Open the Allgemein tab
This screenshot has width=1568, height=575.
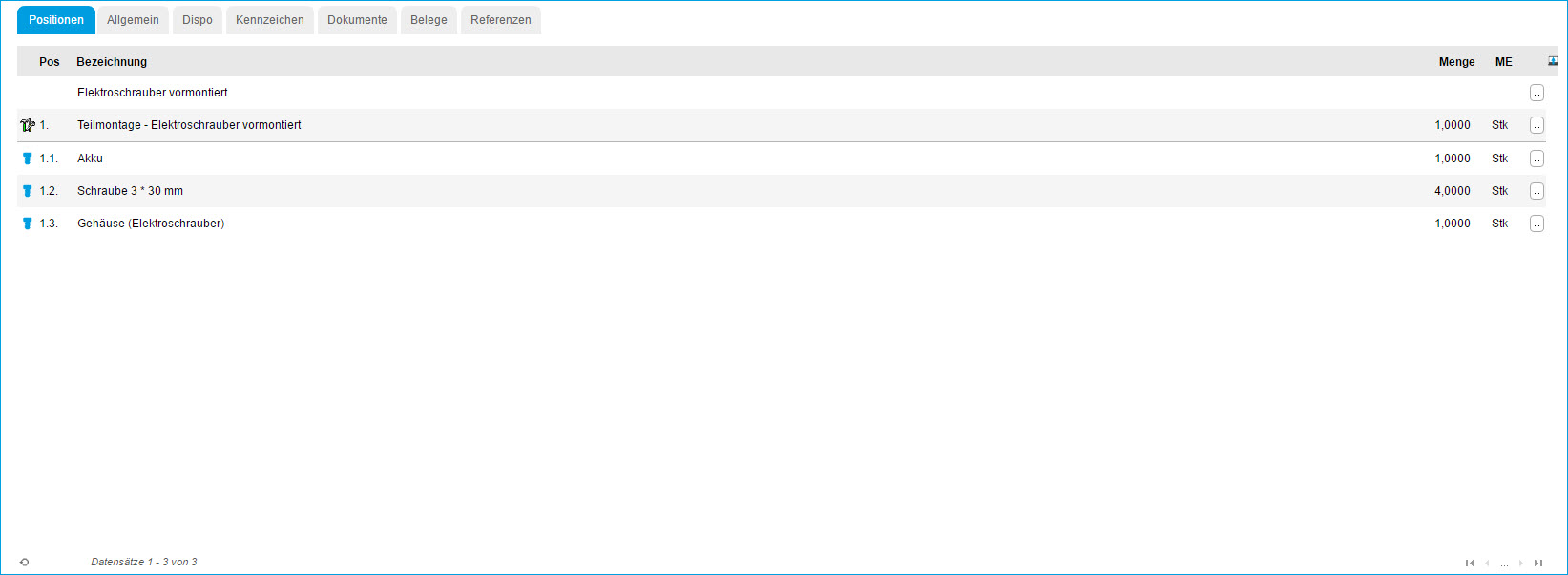pos(133,20)
